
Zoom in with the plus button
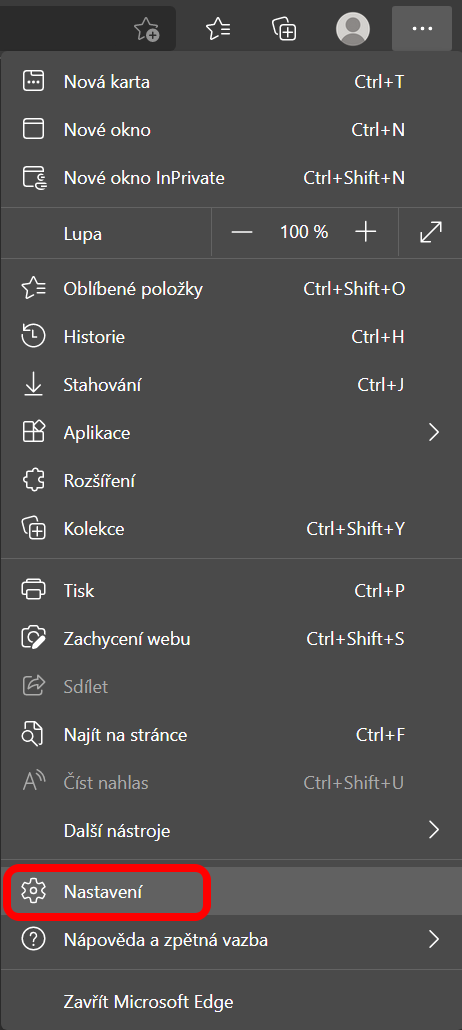point(365,232)
